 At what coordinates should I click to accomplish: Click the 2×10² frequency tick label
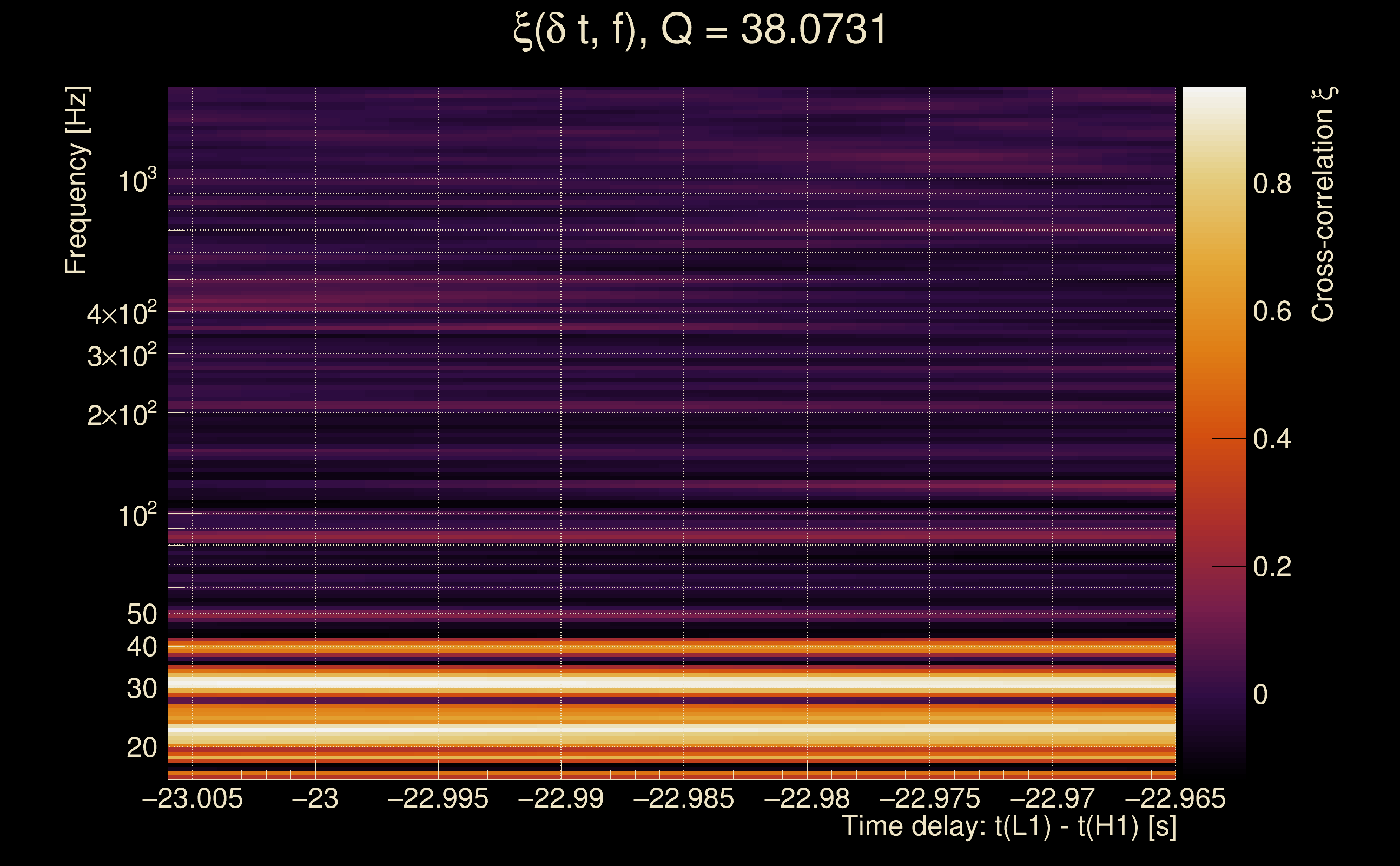(x=121, y=415)
